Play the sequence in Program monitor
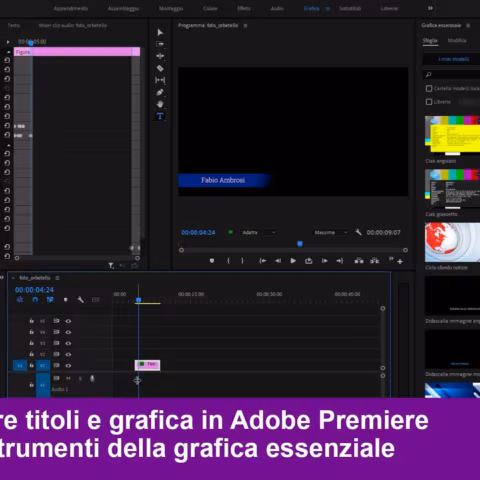Image resolution: width=480 pixels, height=480 pixels. (x=293, y=261)
